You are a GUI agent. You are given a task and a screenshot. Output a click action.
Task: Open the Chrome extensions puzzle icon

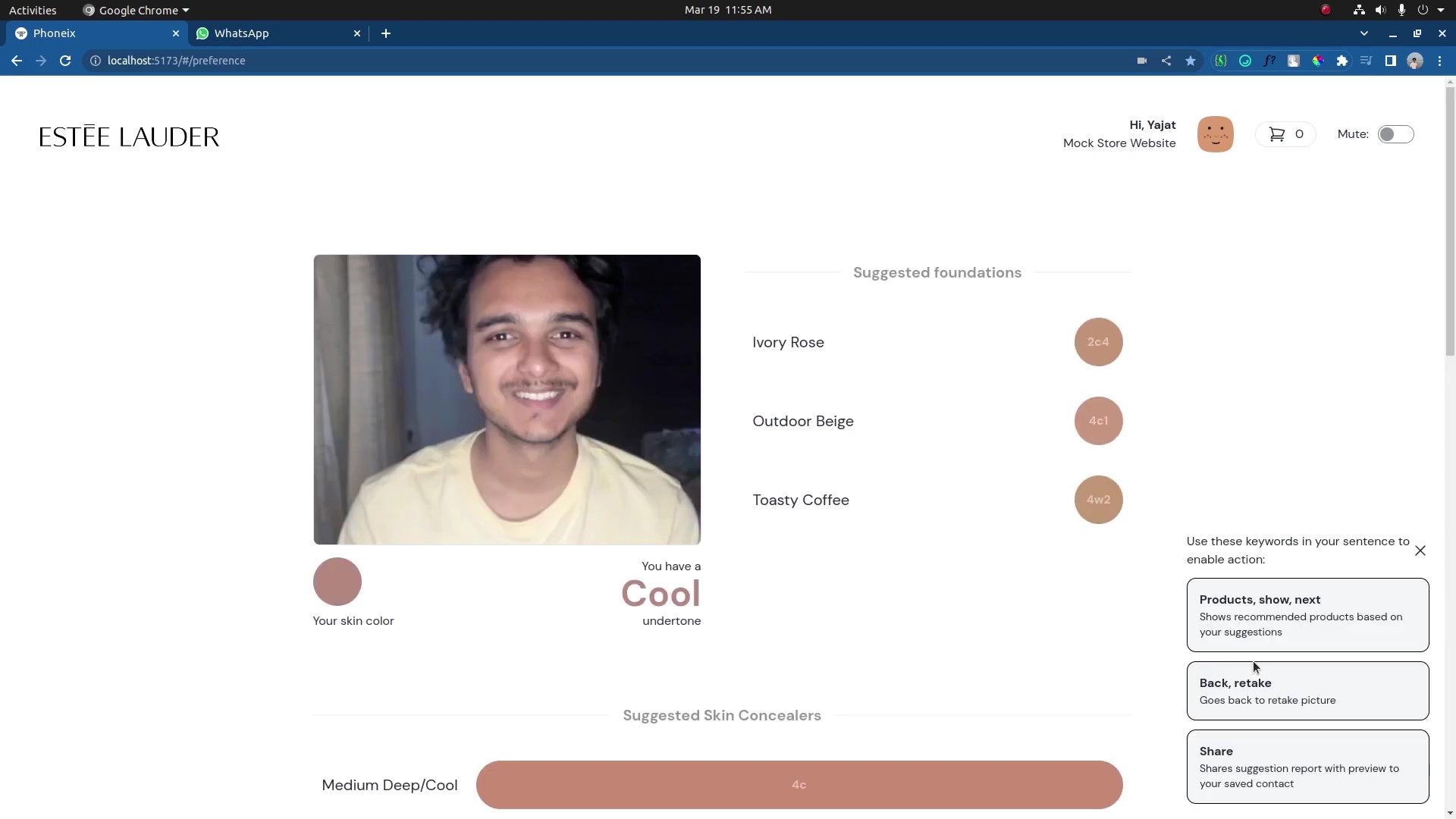point(1342,61)
